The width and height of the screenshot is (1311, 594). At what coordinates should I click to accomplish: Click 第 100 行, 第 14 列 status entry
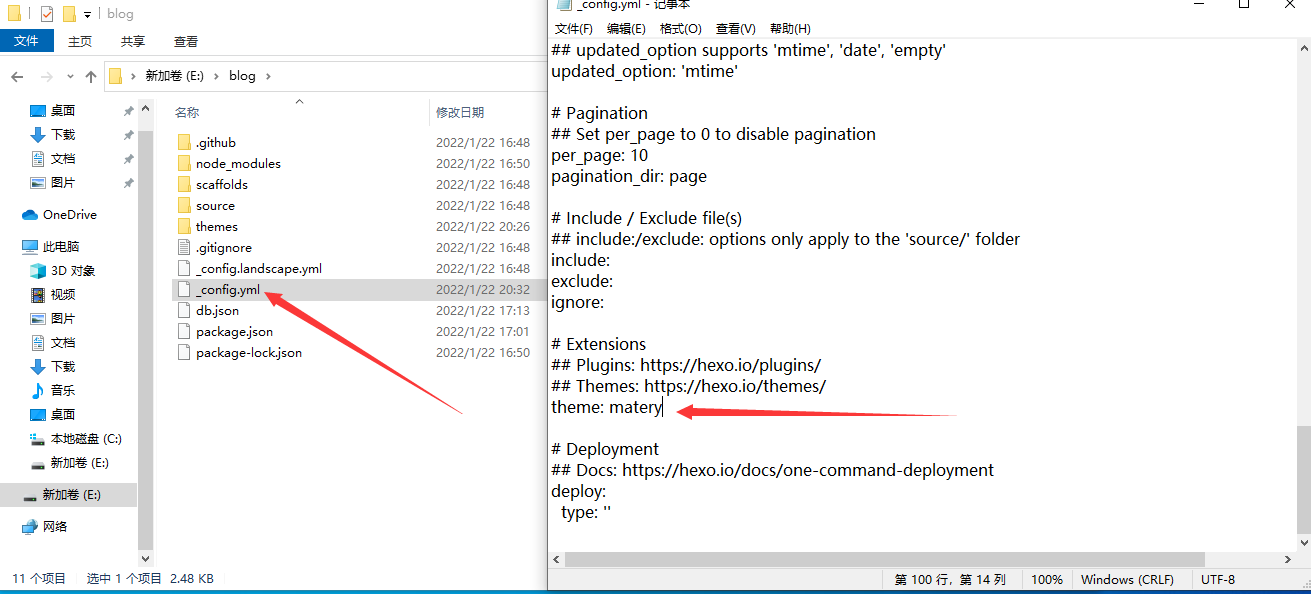click(950, 579)
